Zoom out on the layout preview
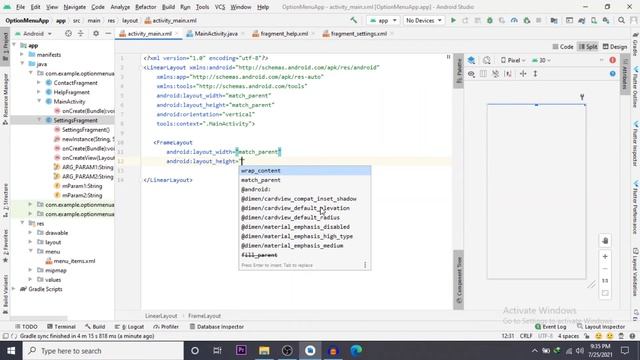 coord(605,269)
